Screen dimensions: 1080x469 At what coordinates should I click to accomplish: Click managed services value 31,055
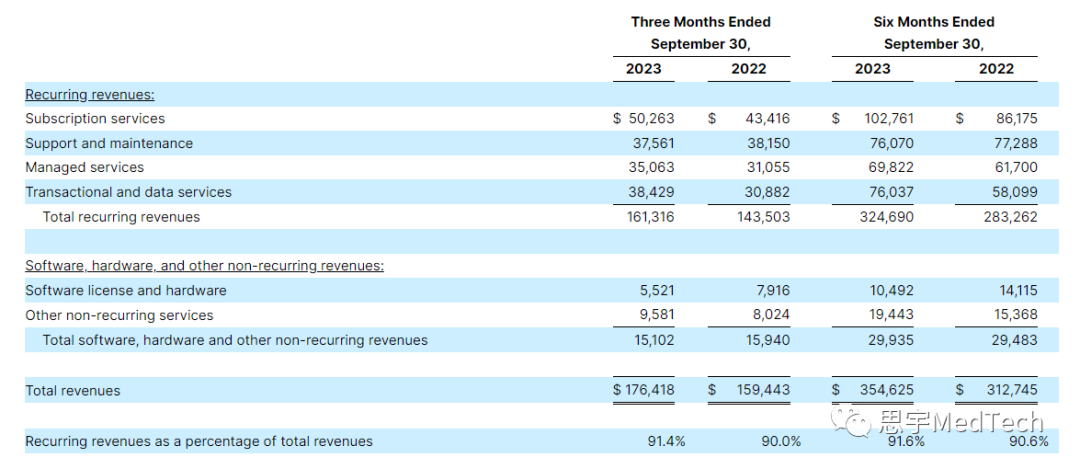(767, 167)
